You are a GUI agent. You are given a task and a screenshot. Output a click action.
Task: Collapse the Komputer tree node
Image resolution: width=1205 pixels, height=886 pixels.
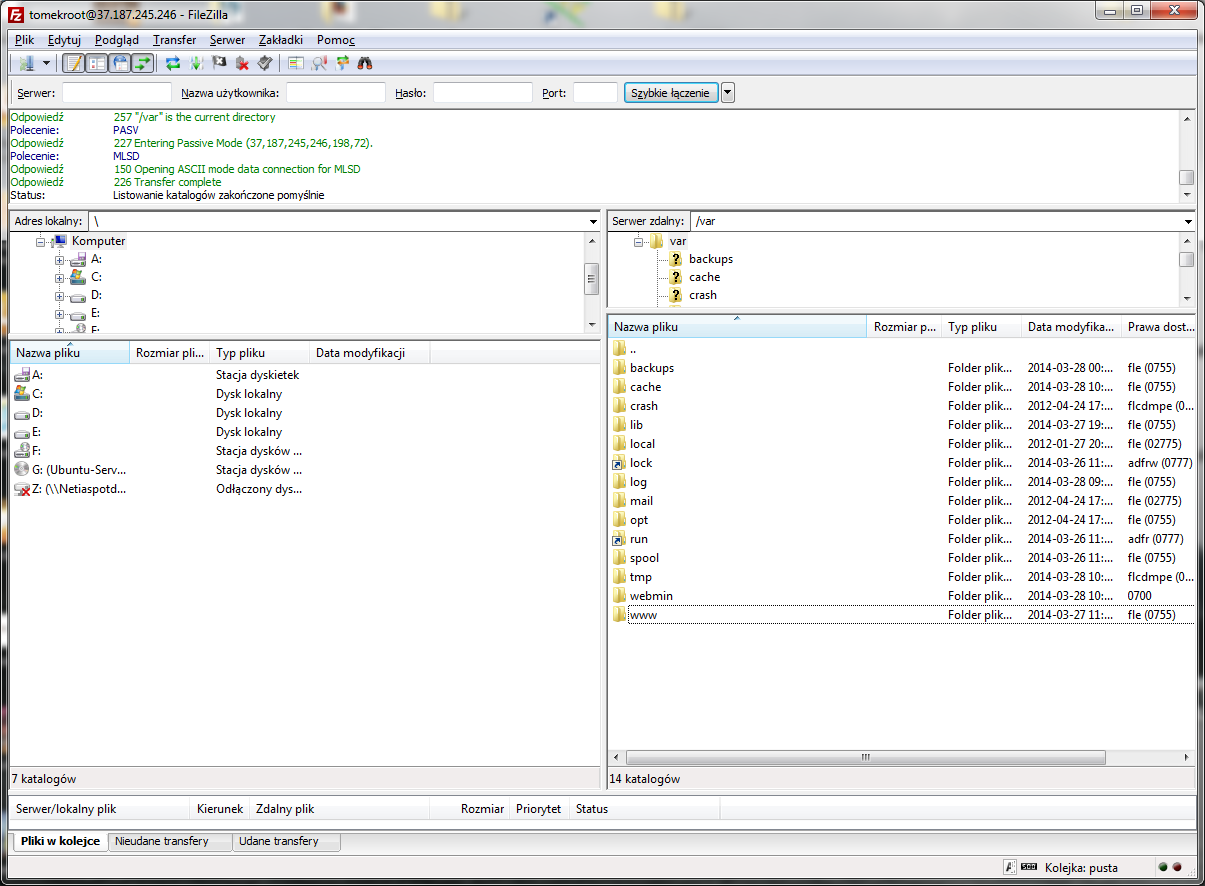coord(41,241)
